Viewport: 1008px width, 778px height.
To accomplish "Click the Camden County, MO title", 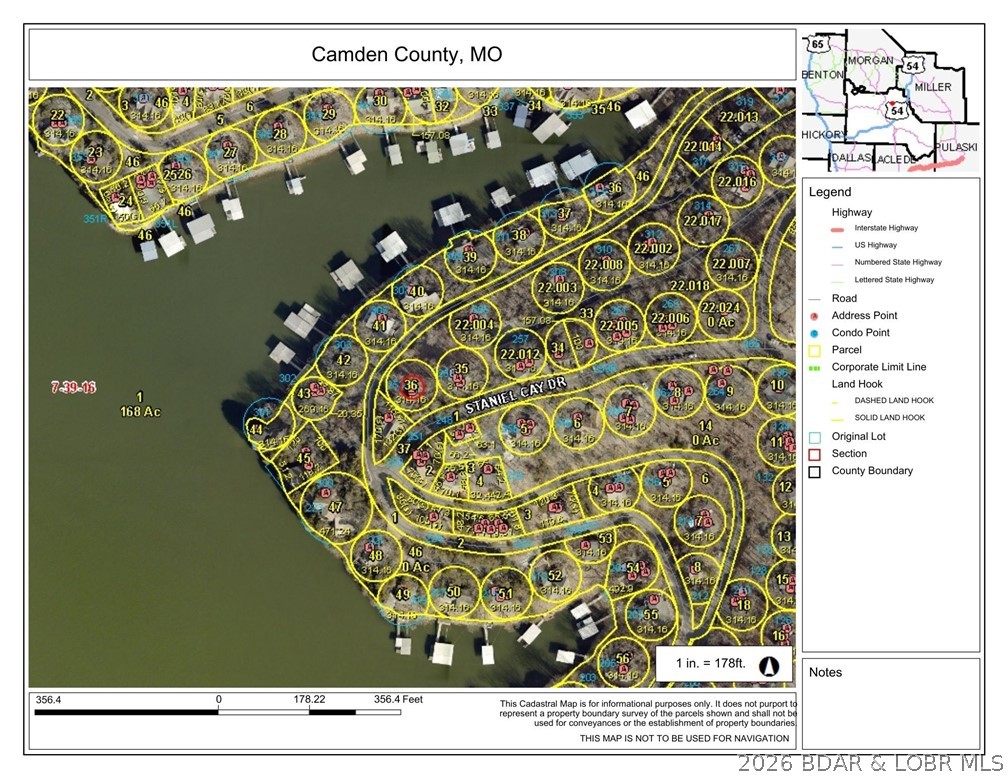I will [x=407, y=55].
